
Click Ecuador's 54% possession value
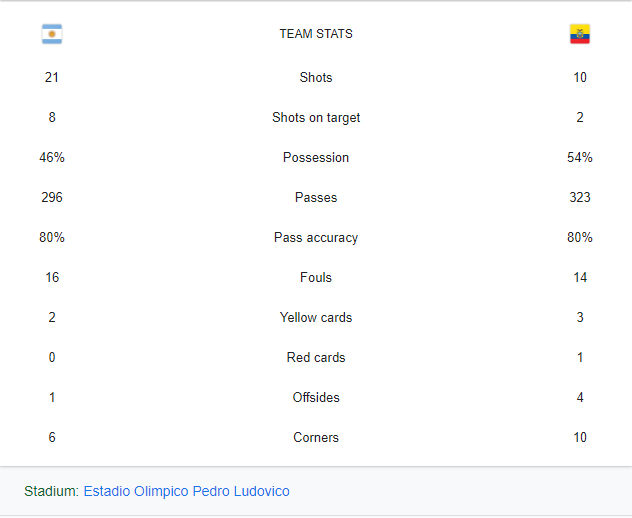tap(580, 157)
